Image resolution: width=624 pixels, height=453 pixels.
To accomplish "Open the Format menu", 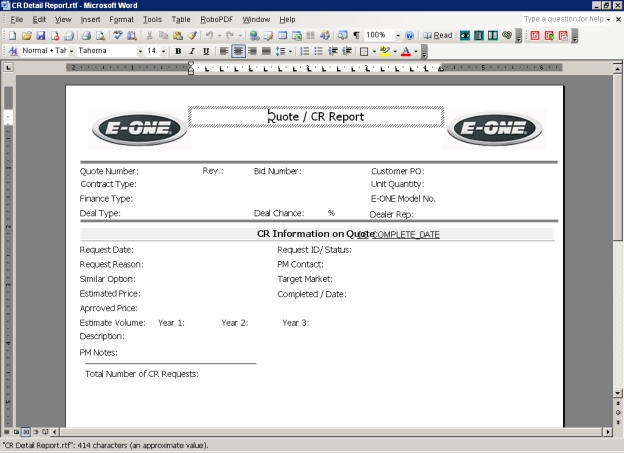I will 121,20.
